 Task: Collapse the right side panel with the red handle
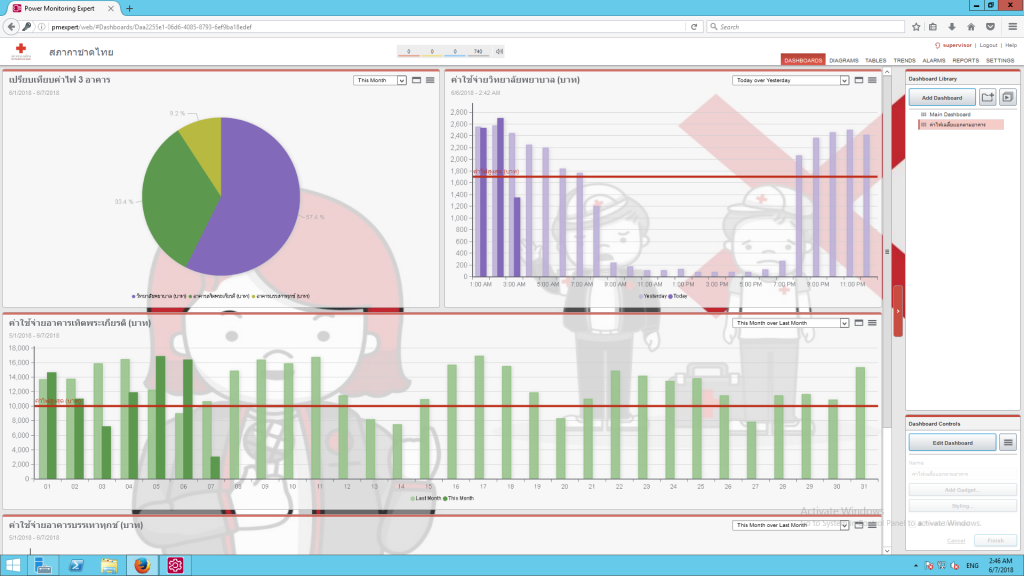[898, 311]
